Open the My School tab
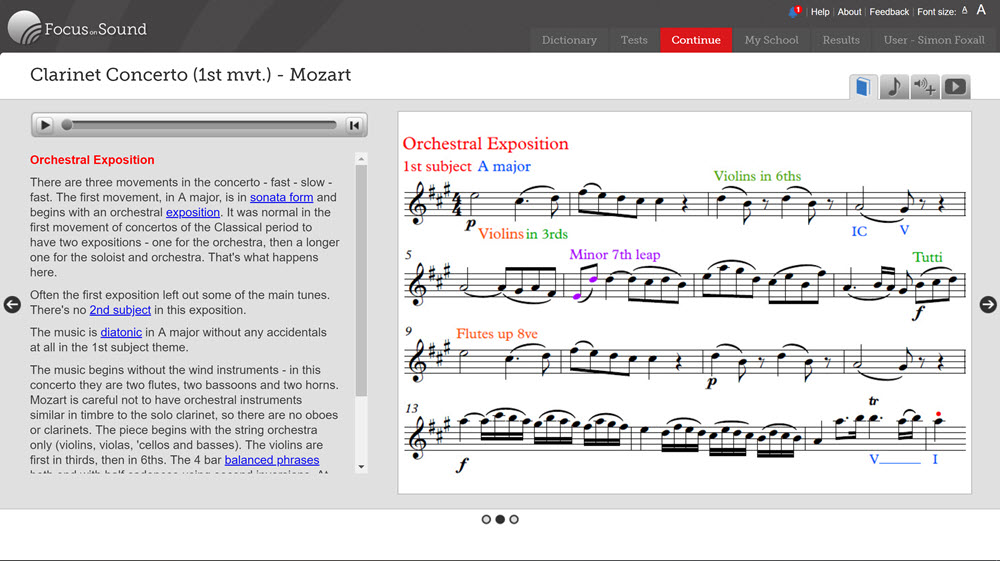The width and height of the screenshot is (1000, 561). [772, 40]
